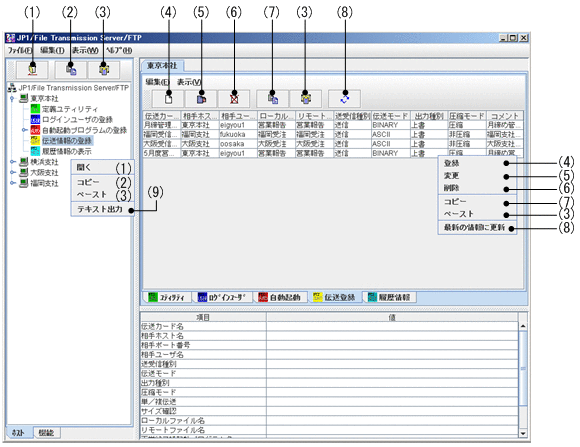Switch to the 機能 tab at bottom left

point(47,432)
